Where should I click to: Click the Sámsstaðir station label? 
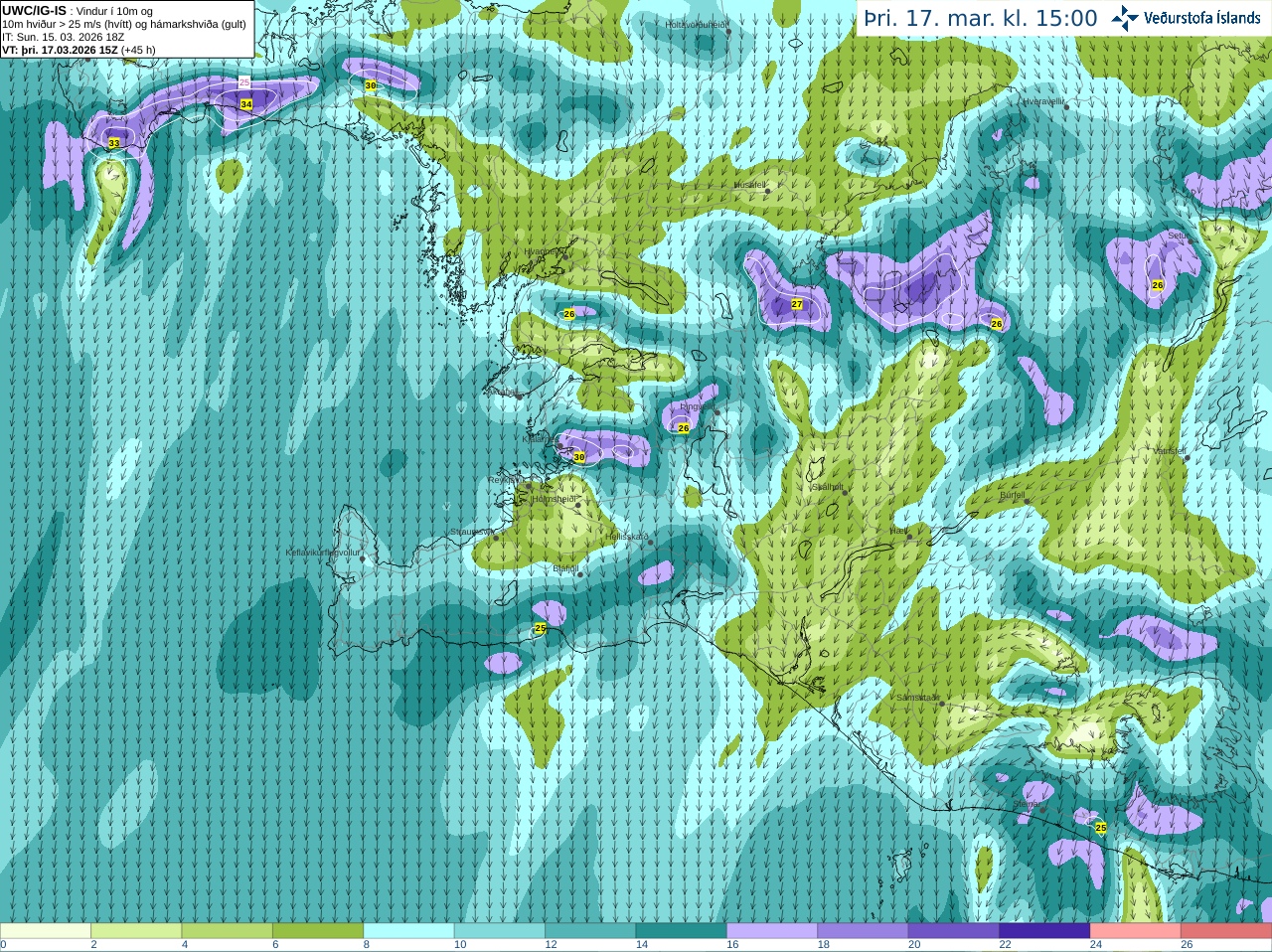tap(917, 698)
